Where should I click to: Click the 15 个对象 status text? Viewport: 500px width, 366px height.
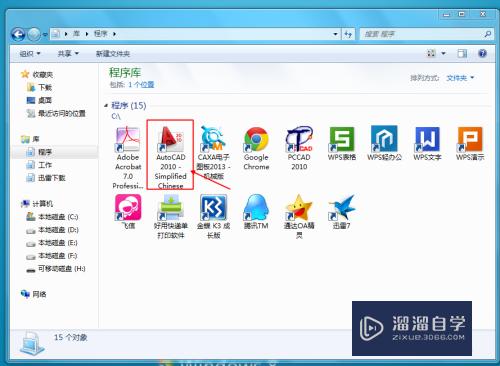coord(70,337)
